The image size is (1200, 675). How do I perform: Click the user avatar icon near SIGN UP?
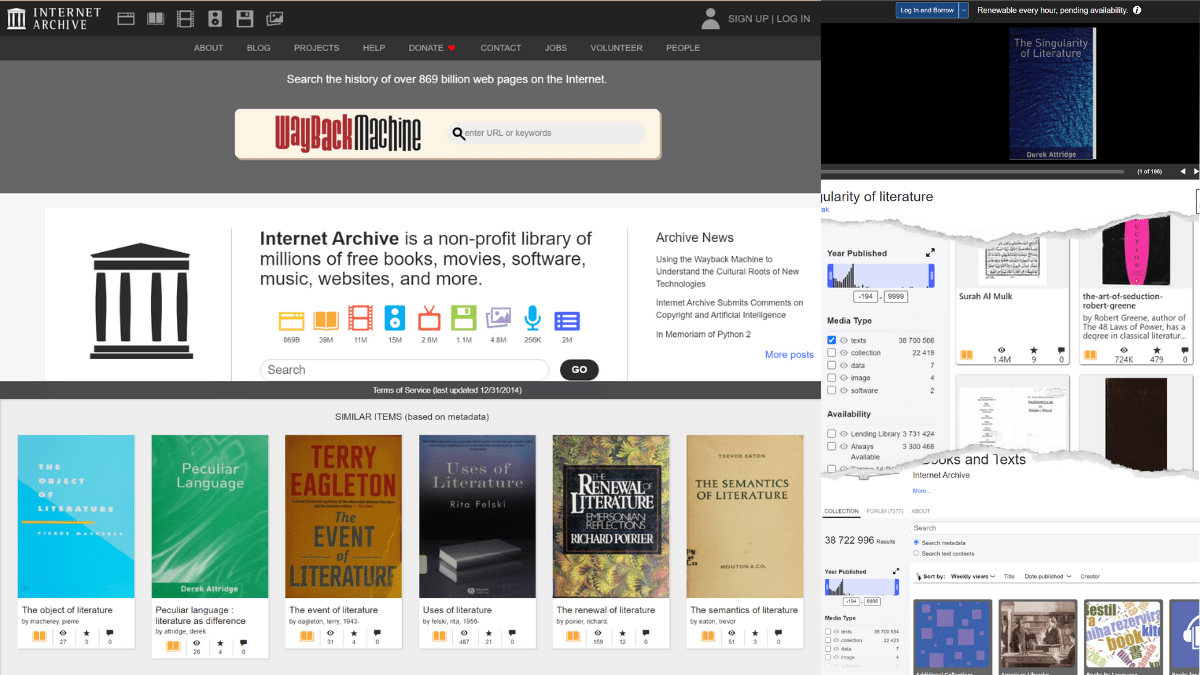tap(710, 18)
